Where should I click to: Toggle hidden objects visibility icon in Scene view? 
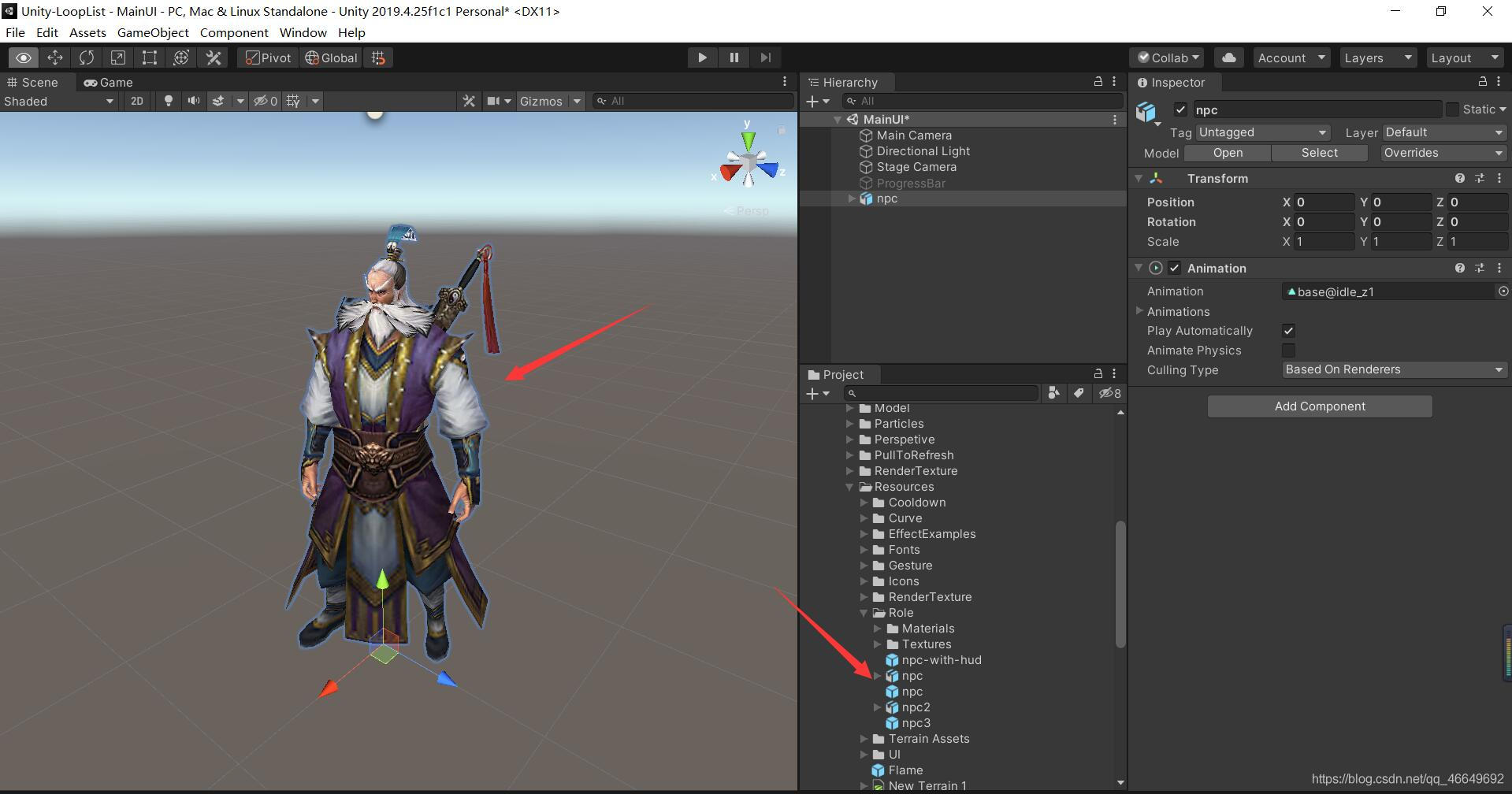point(265,101)
